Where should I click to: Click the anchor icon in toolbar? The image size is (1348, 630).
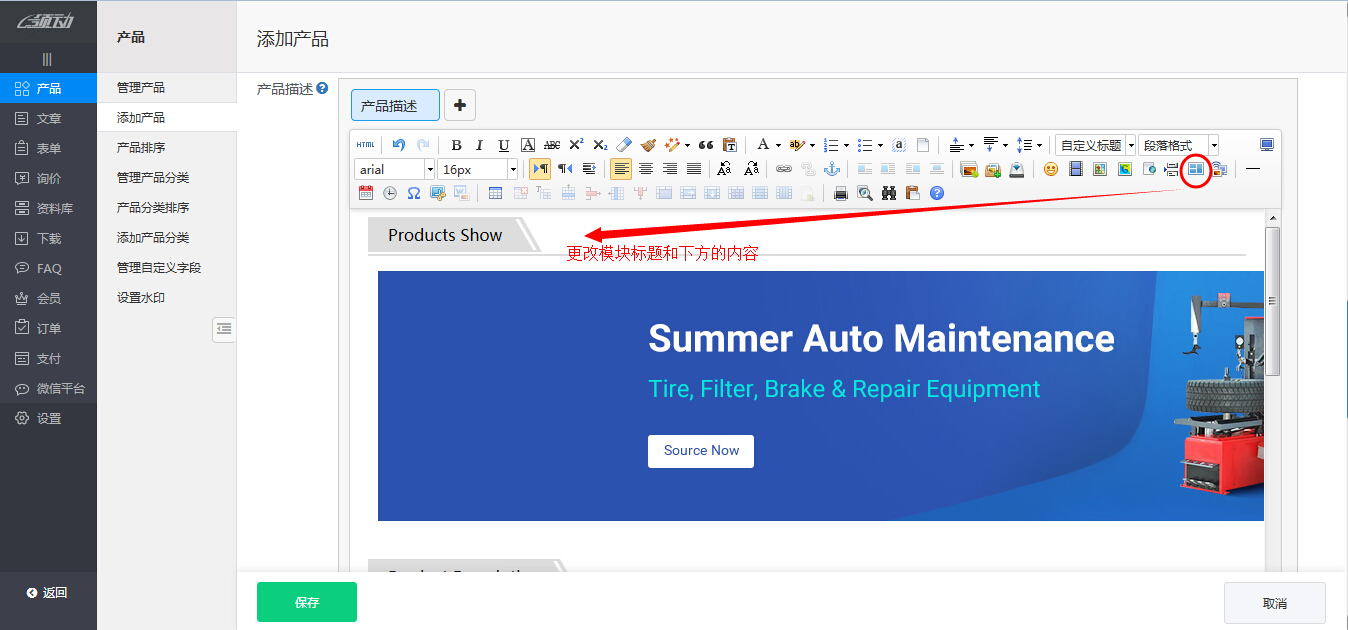(831, 169)
